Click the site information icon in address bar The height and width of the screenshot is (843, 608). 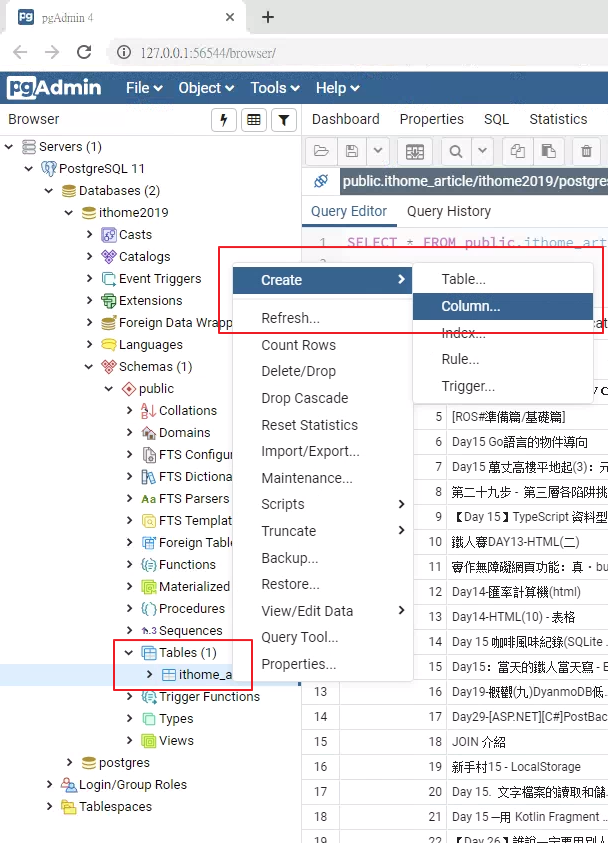tap(124, 52)
